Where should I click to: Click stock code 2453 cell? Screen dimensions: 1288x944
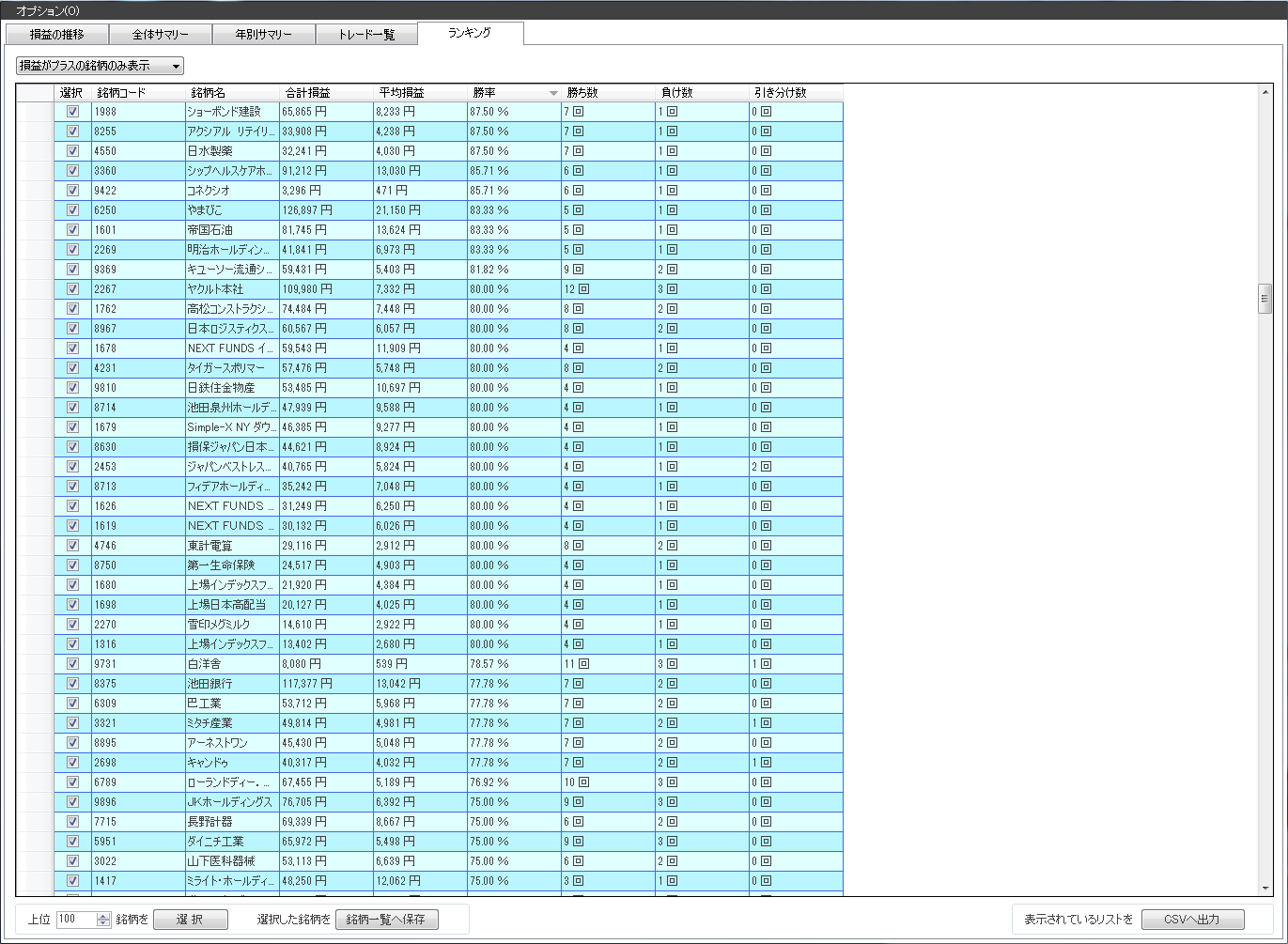tap(138, 467)
